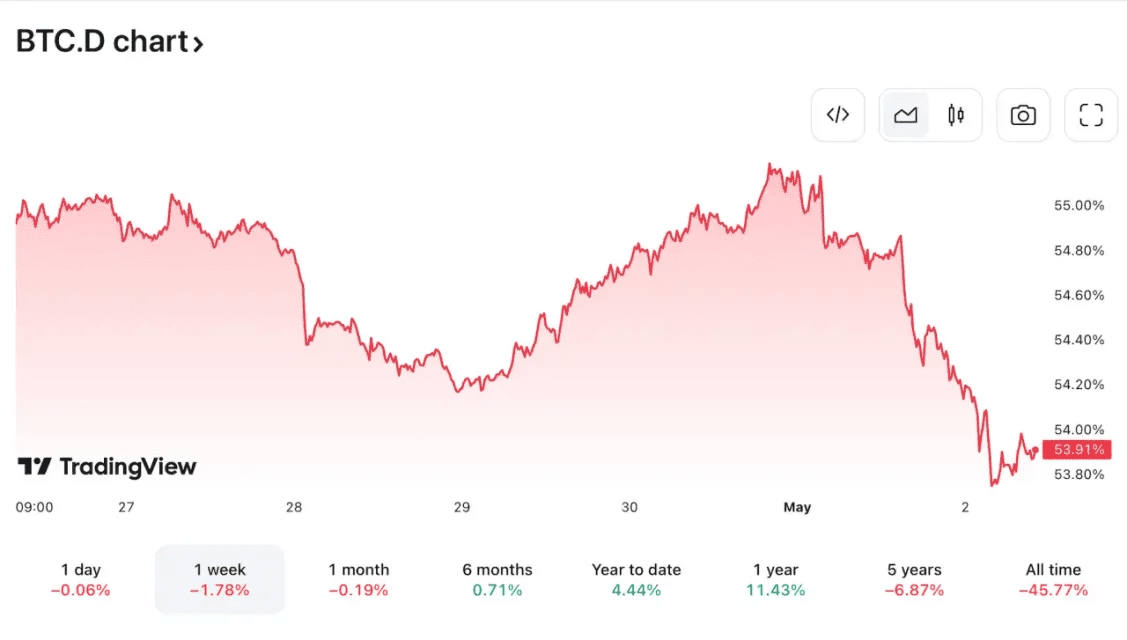The width and height of the screenshot is (1127, 640).
Task: Select the All time range
Action: click(x=1052, y=580)
